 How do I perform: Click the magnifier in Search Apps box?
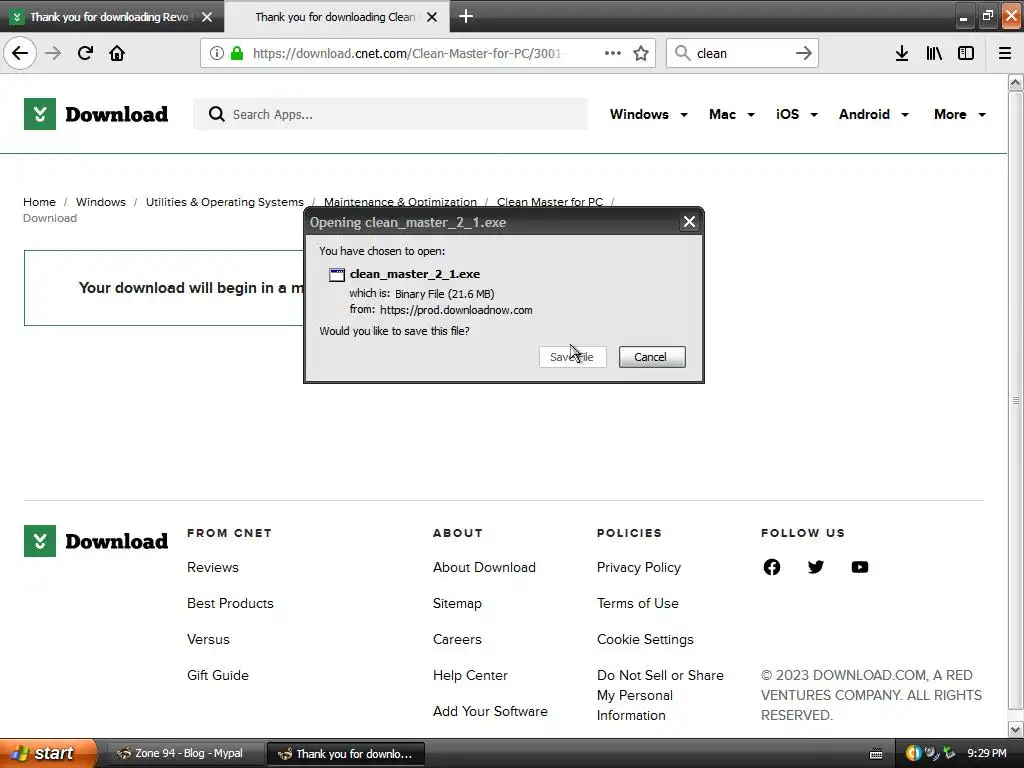[x=216, y=114]
